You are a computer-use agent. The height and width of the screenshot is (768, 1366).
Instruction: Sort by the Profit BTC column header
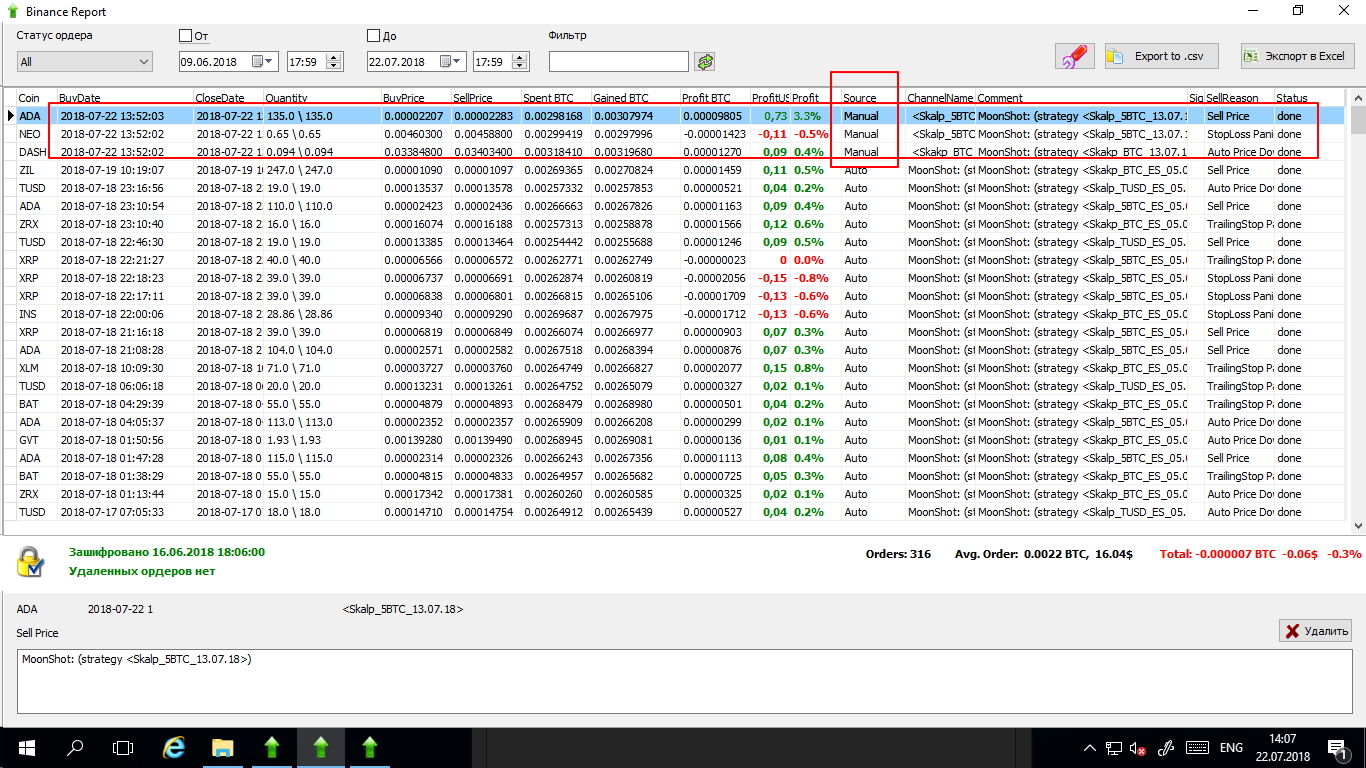point(715,98)
